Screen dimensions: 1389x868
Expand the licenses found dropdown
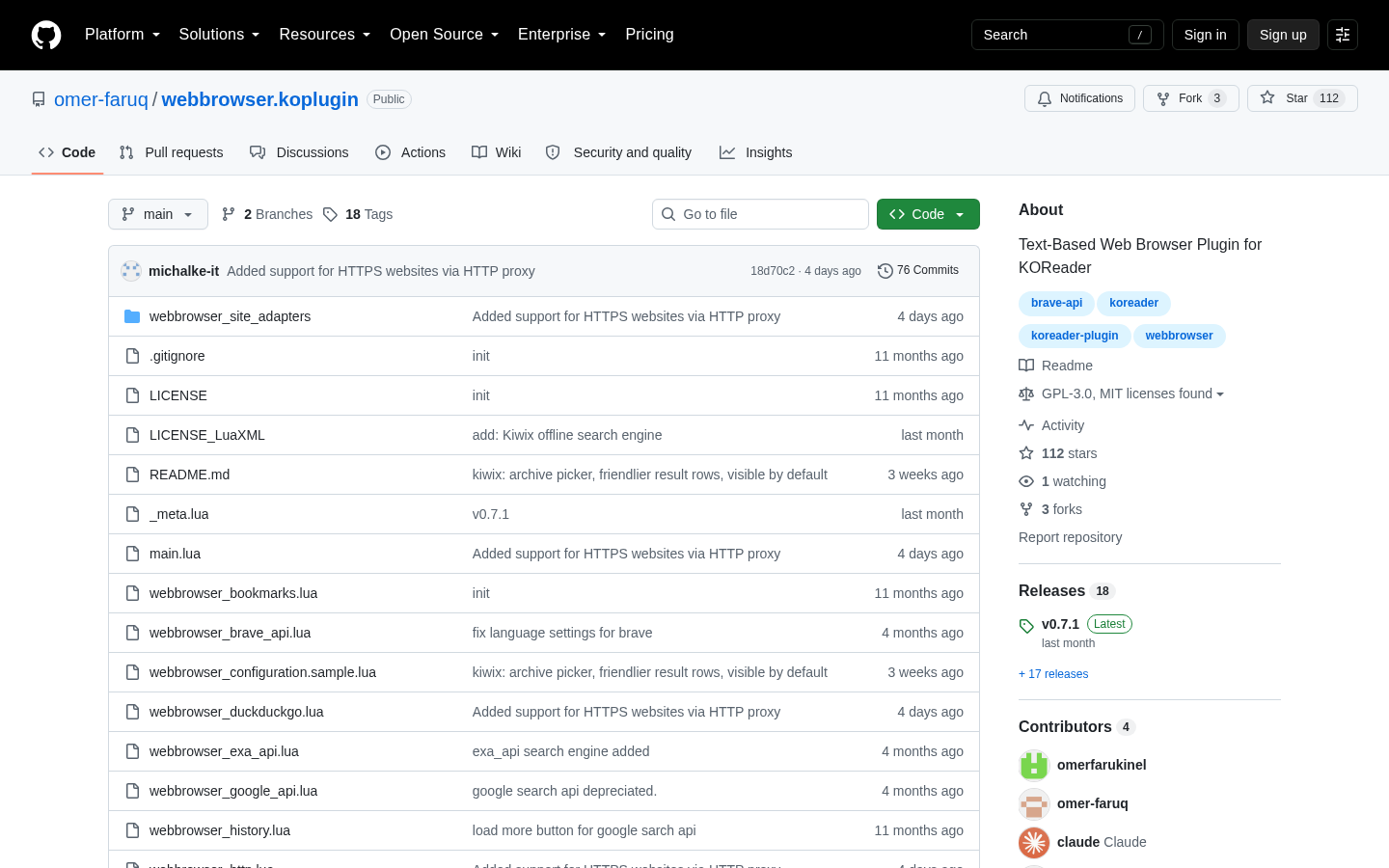tap(1132, 393)
